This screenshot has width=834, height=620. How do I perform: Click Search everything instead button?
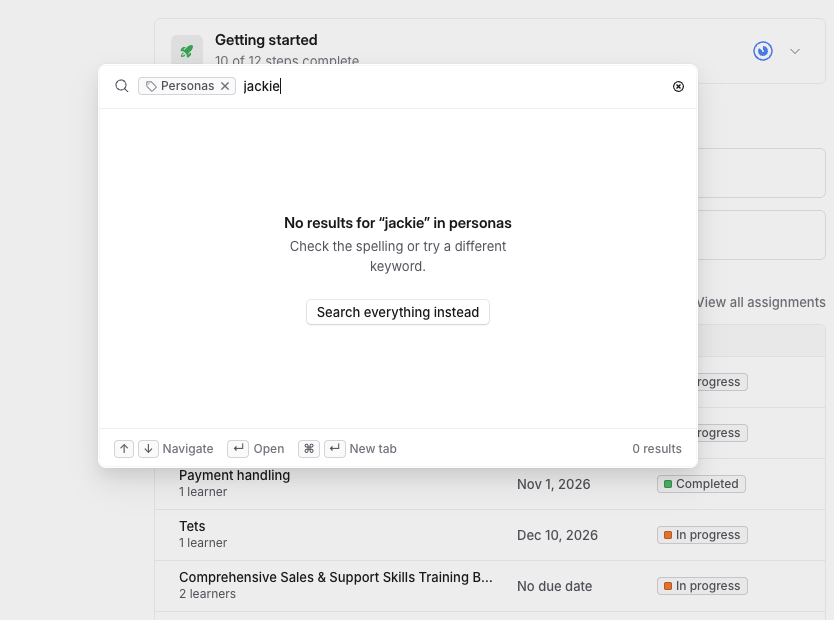click(398, 312)
